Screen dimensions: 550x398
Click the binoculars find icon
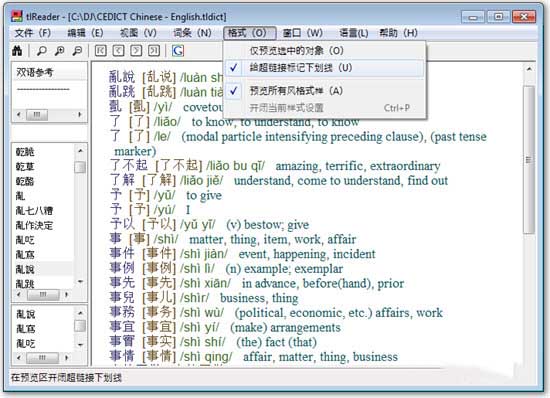17,51
